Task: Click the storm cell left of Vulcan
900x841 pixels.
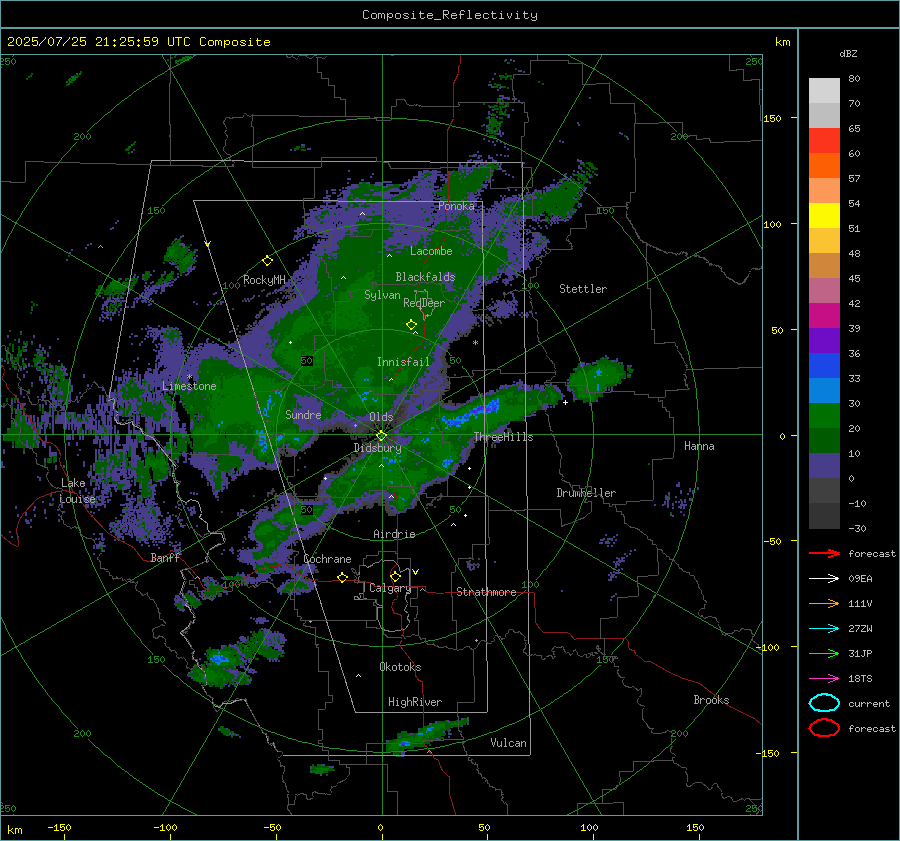Action: pos(426,735)
